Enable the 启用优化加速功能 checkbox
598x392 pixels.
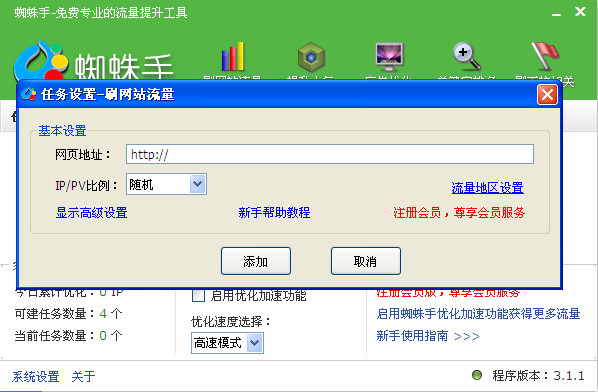point(198,296)
